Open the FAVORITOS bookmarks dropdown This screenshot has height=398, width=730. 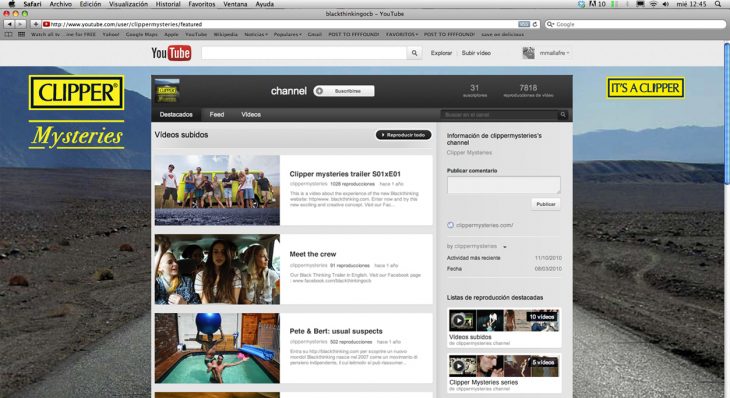pos(402,34)
